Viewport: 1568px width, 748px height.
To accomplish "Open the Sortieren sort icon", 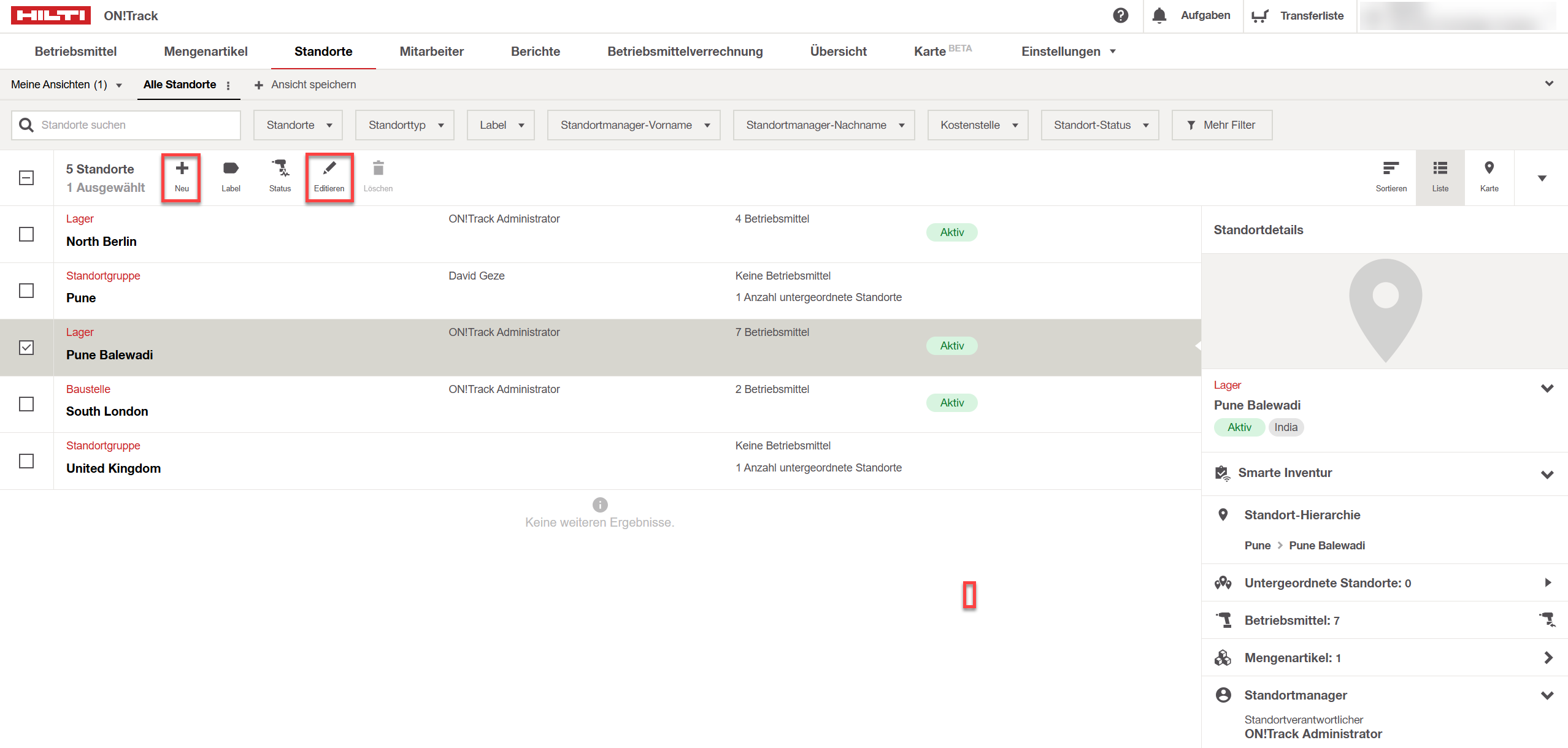I will coord(1391,169).
